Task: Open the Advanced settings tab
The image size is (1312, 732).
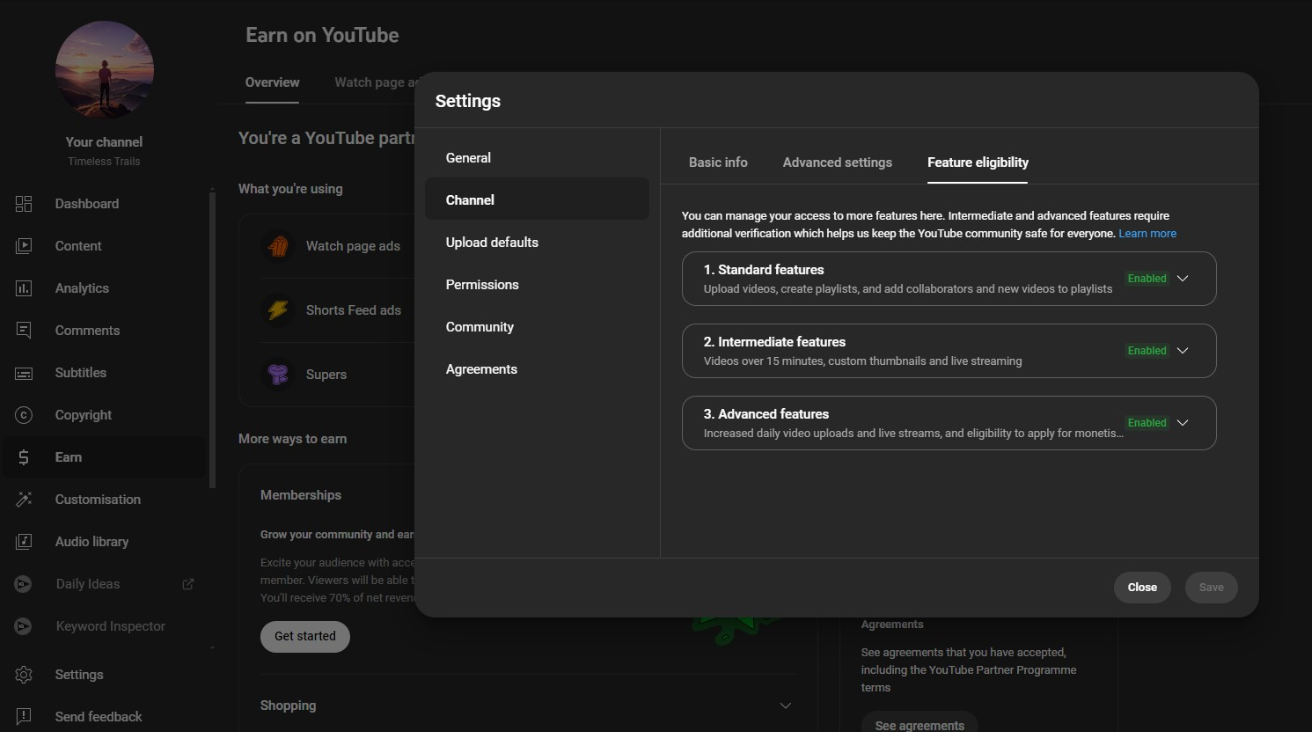Action: (837, 162)
